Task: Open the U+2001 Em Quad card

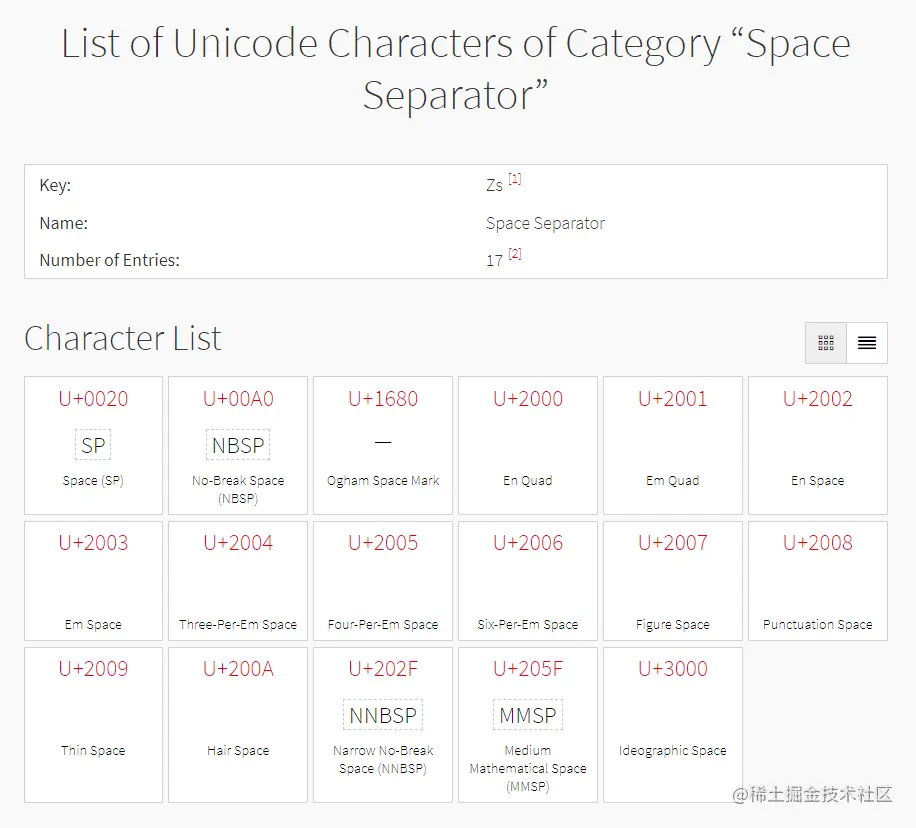Action: pos(672,445)
